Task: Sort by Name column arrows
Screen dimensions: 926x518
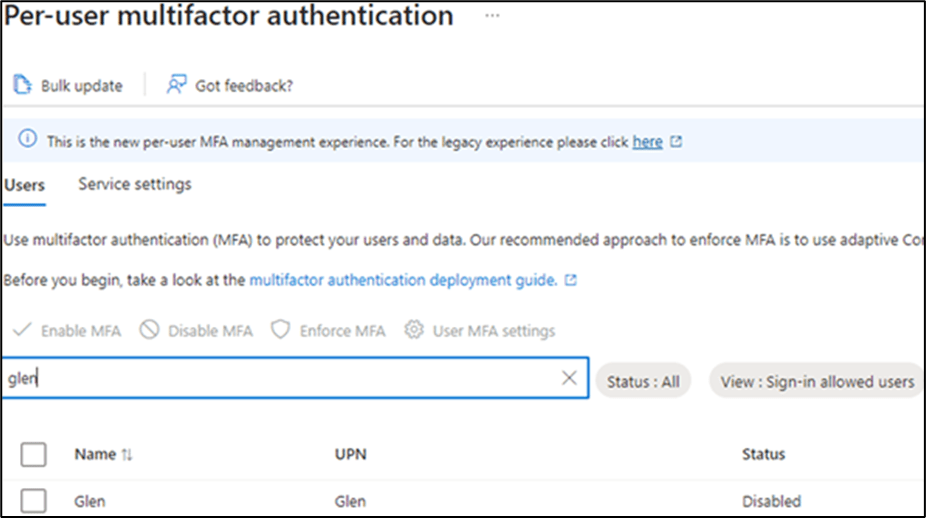Action: 126,455
